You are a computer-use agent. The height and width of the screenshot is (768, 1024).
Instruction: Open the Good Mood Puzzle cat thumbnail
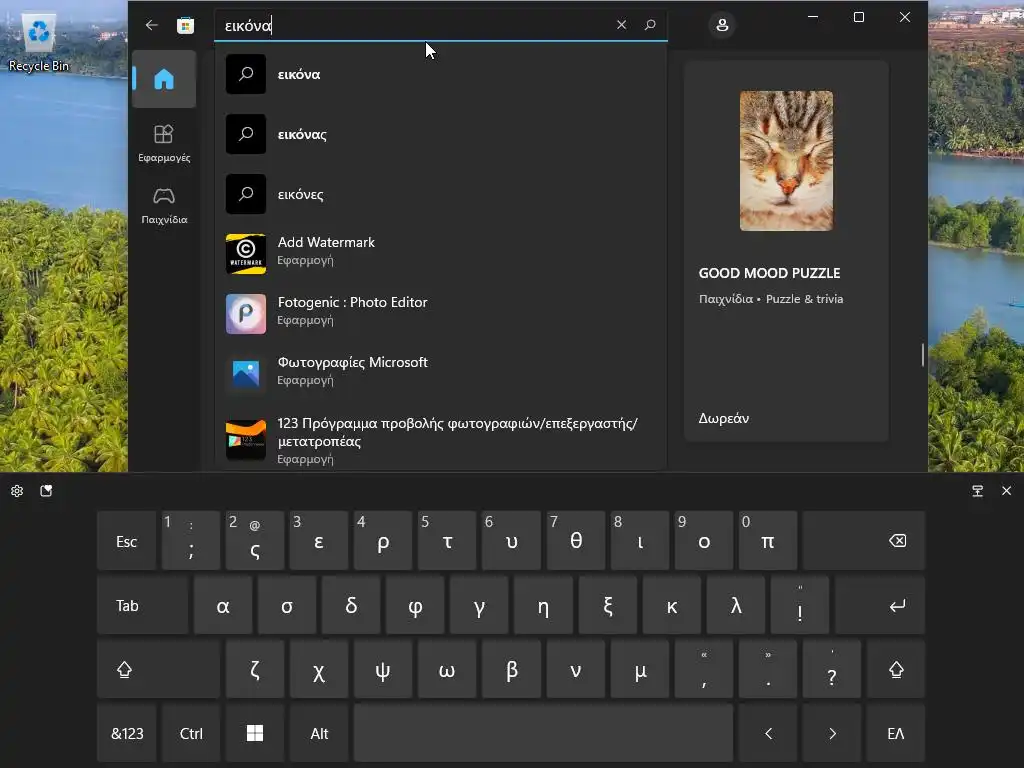click(786, 161)
